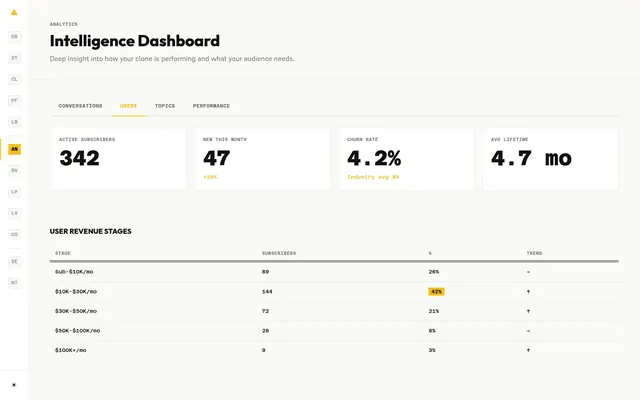Click the up trend arrow for $30K-$50K/mo
The width and height of the screenshot is (640, 400).
[x=528, y=311]
